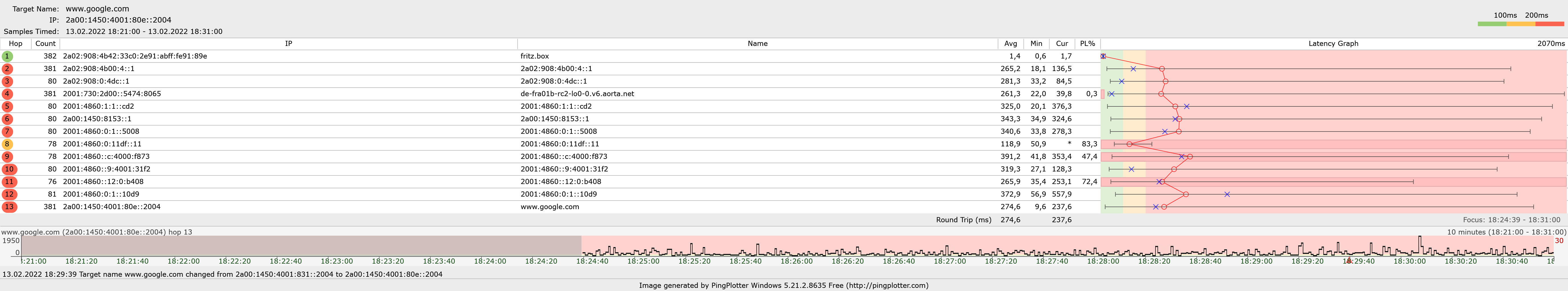Click the red legend color bar segment
Viewport: 1568px width, 291px height.
[x=1549, y=24]
